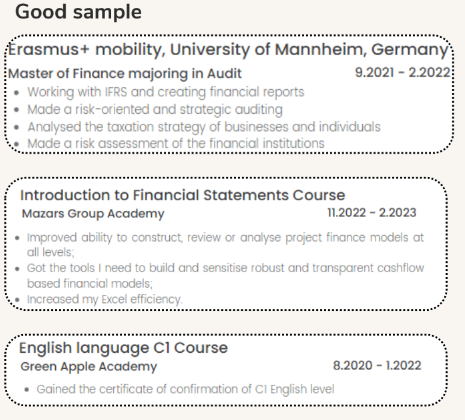The width and height of the screenshot is (465, 420).
Task: Click the bullet about robust and transparent cashflow models
Action: point(225,275)
